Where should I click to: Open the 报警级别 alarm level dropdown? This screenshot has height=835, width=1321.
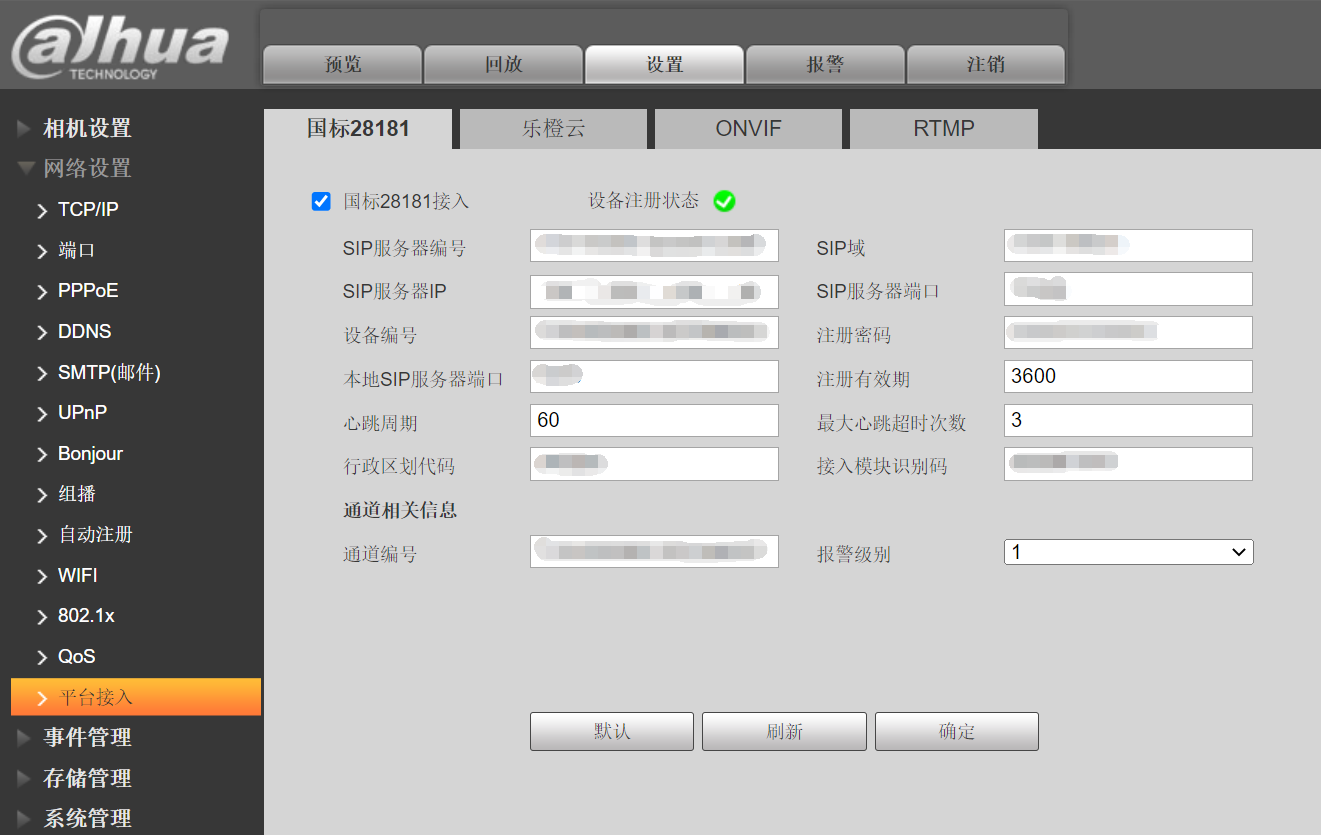[1127, 551]
